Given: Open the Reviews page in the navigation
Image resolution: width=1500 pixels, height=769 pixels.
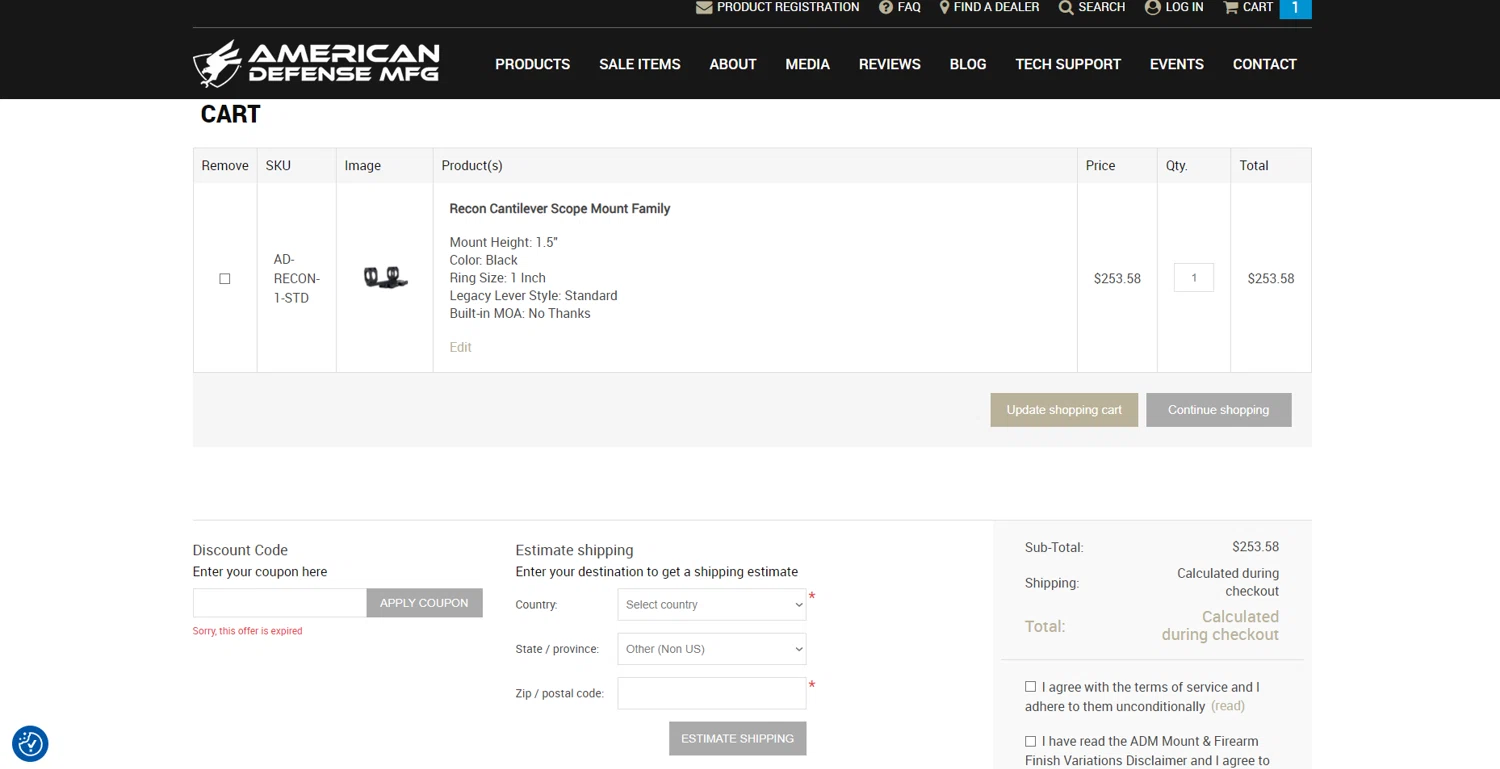Looking at the screenshot, I should coord(890,64).
